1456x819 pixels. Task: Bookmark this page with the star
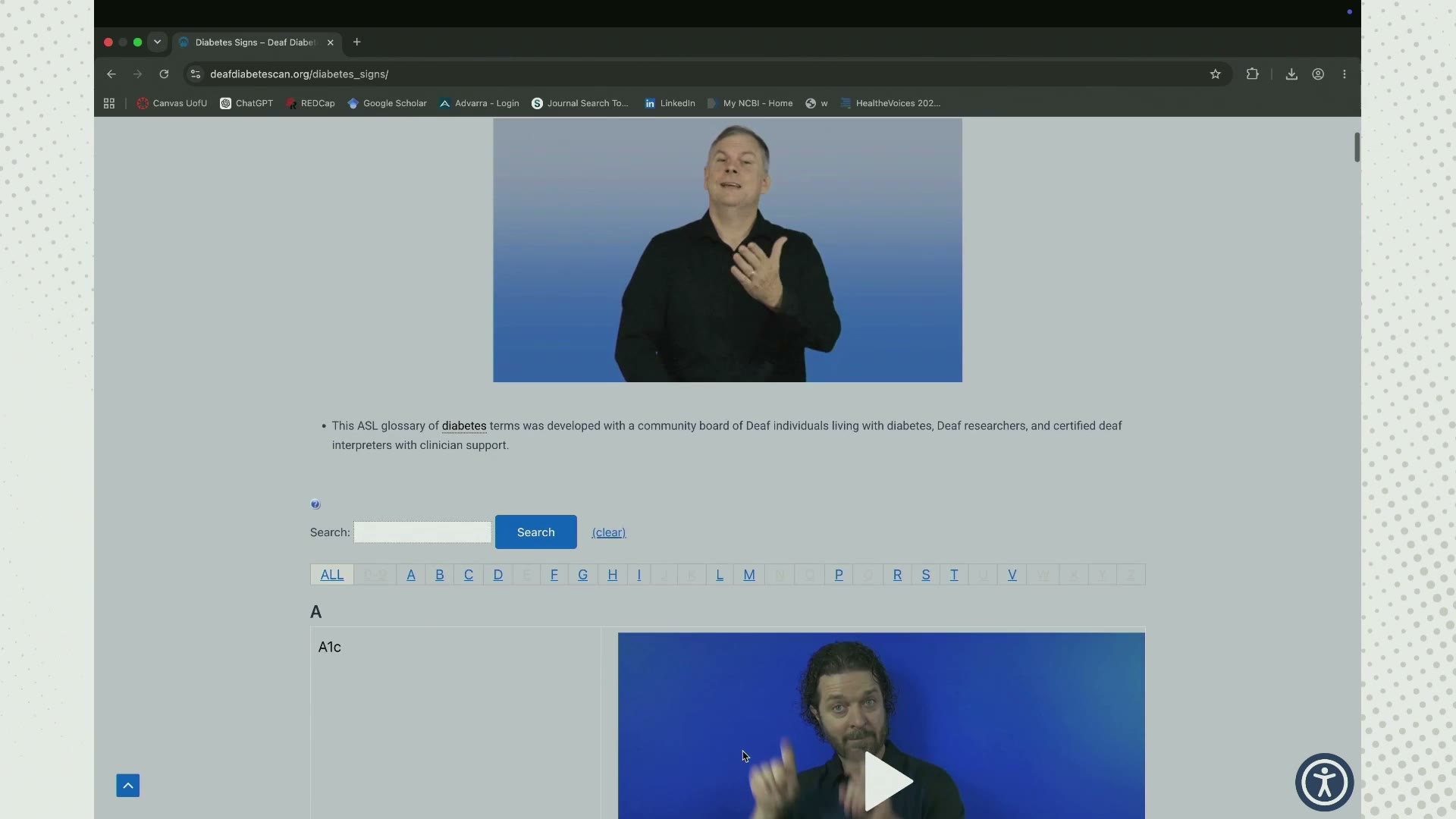[x=1216, y=74]
